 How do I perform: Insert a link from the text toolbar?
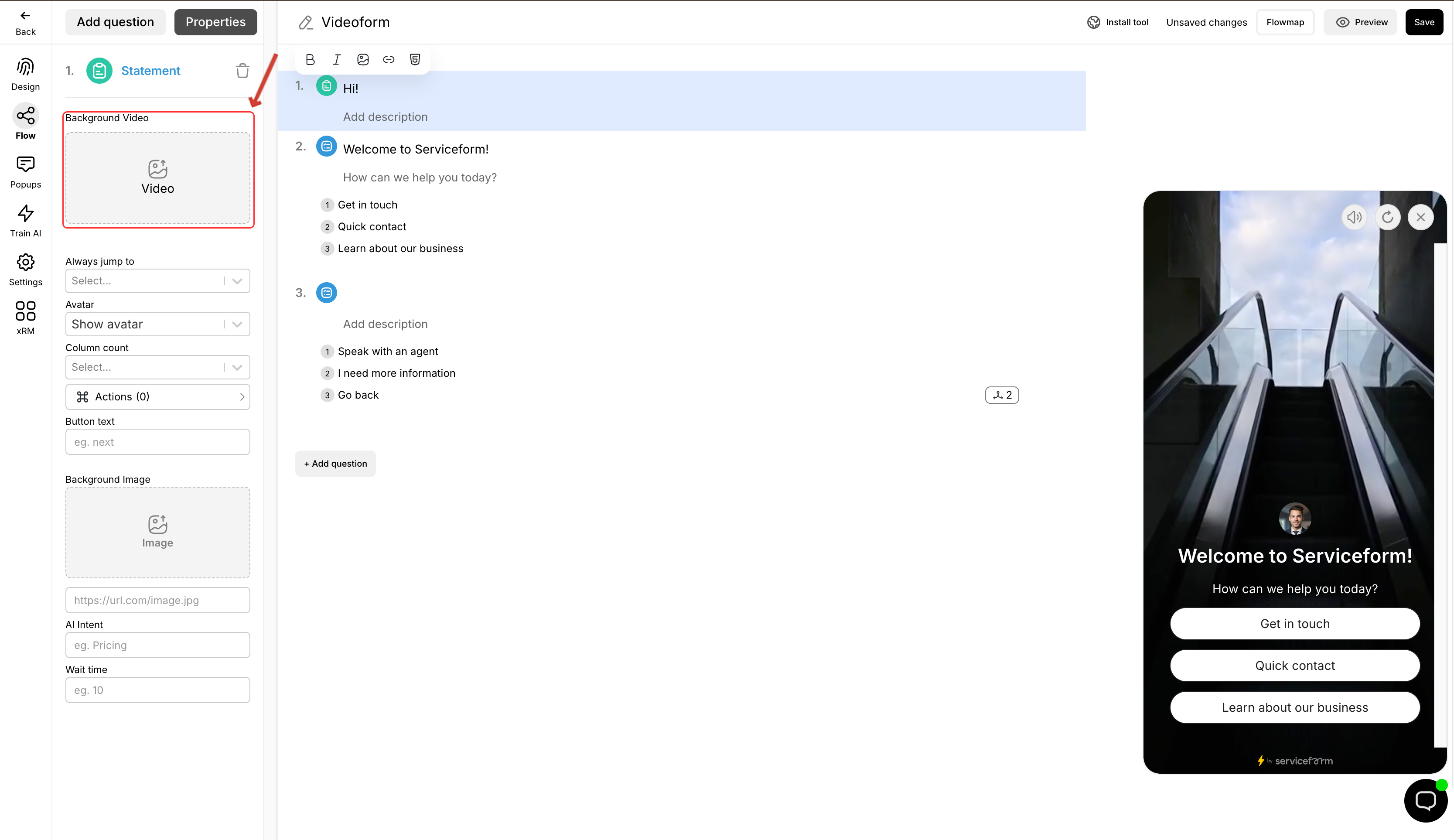click(389, 59)
